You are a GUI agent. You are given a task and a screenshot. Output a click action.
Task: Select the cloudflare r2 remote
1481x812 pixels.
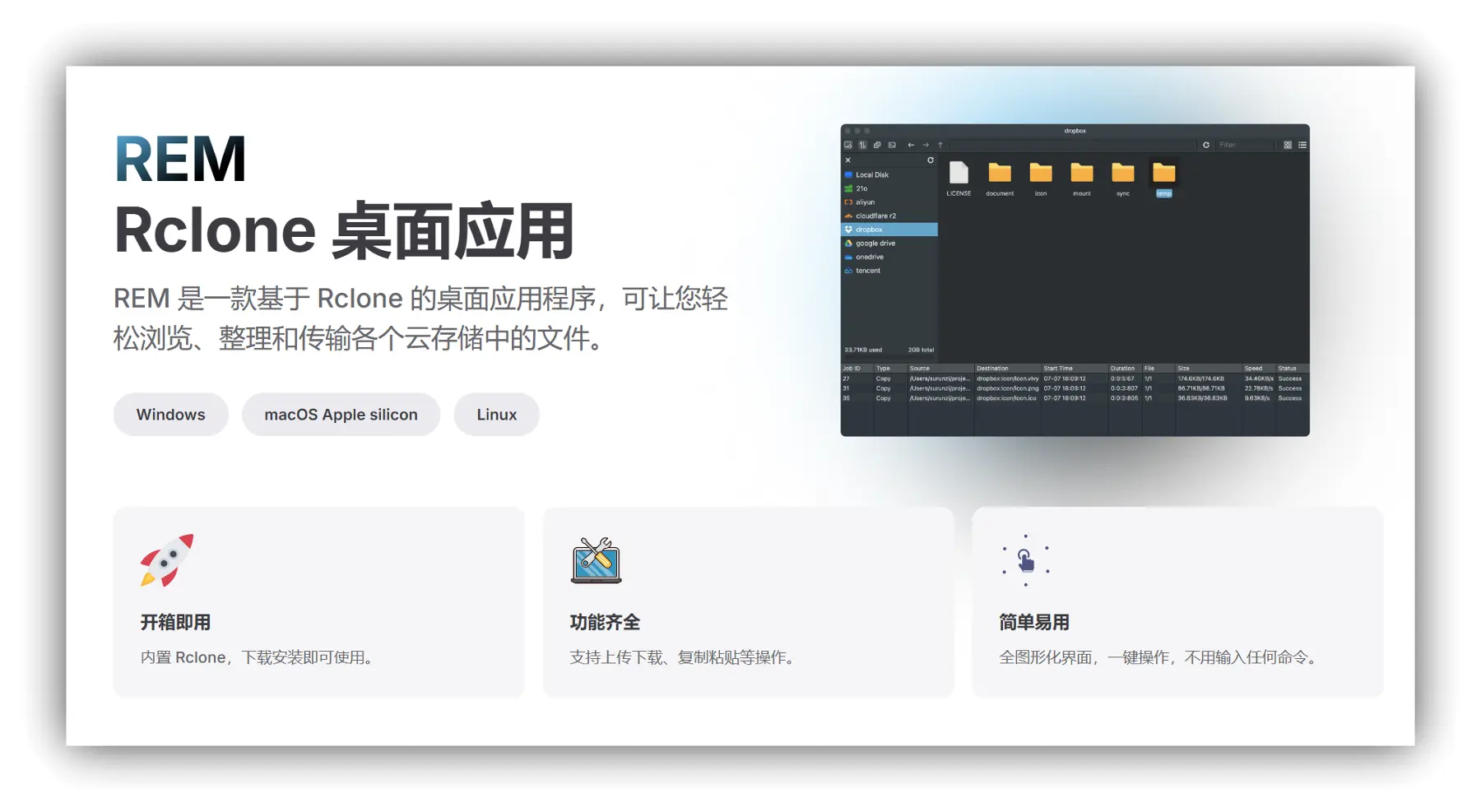point(889,216)
